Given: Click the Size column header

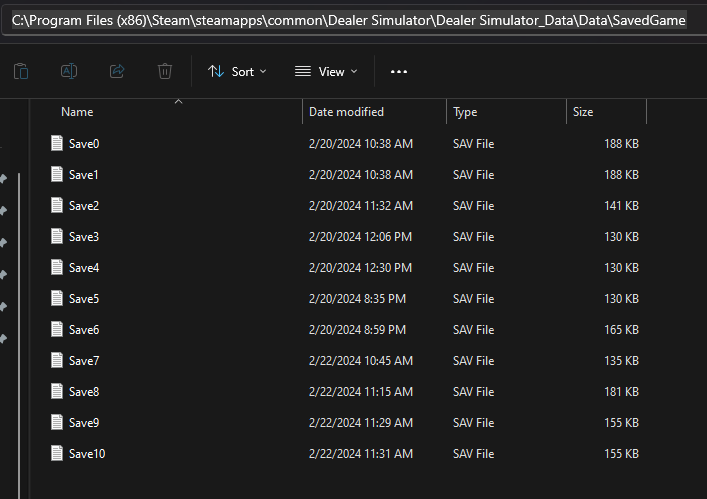Looking at the screenshot, I should coord(583,112).
